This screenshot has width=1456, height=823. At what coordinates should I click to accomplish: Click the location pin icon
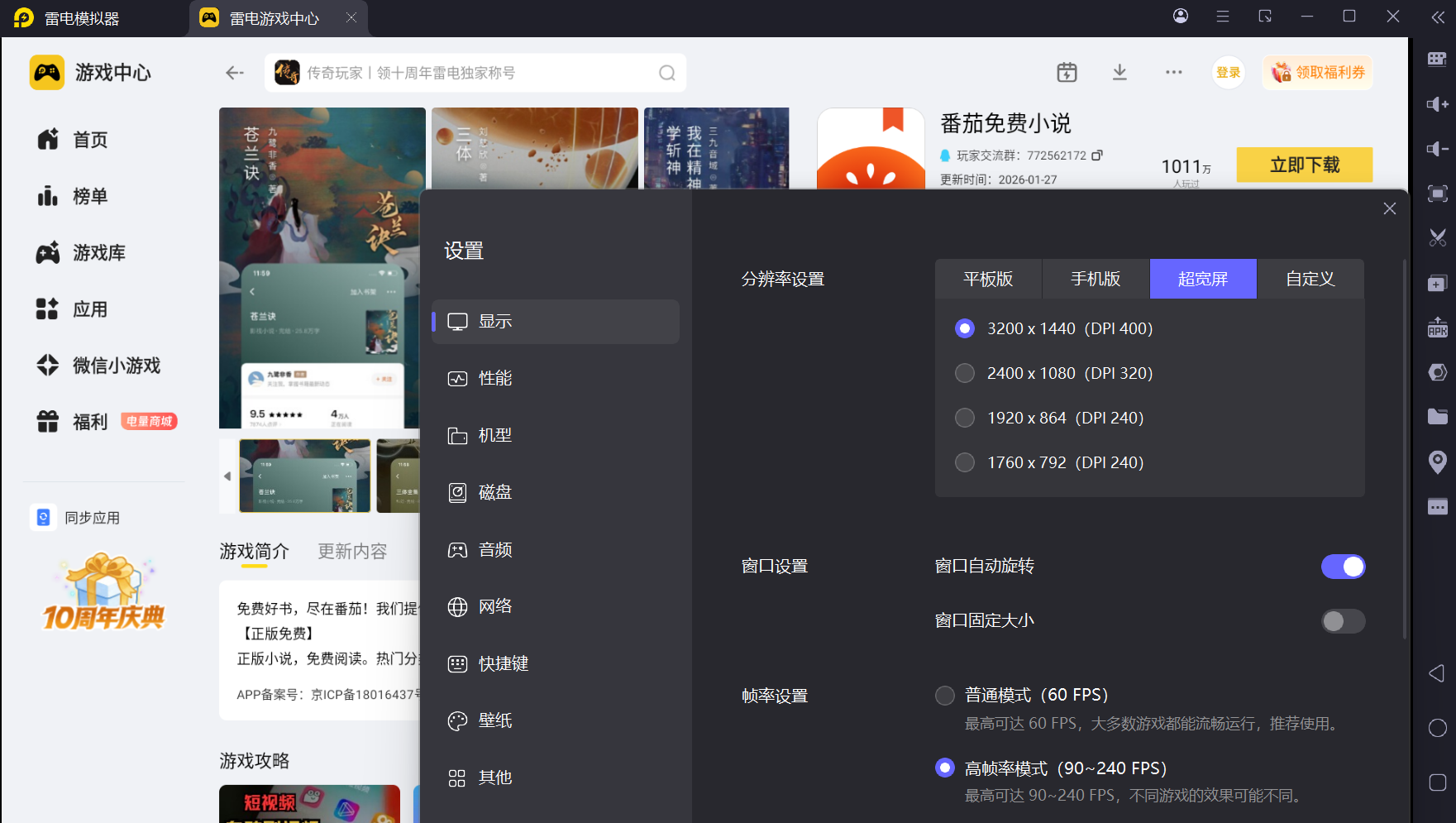click(x=1437, y=462)
